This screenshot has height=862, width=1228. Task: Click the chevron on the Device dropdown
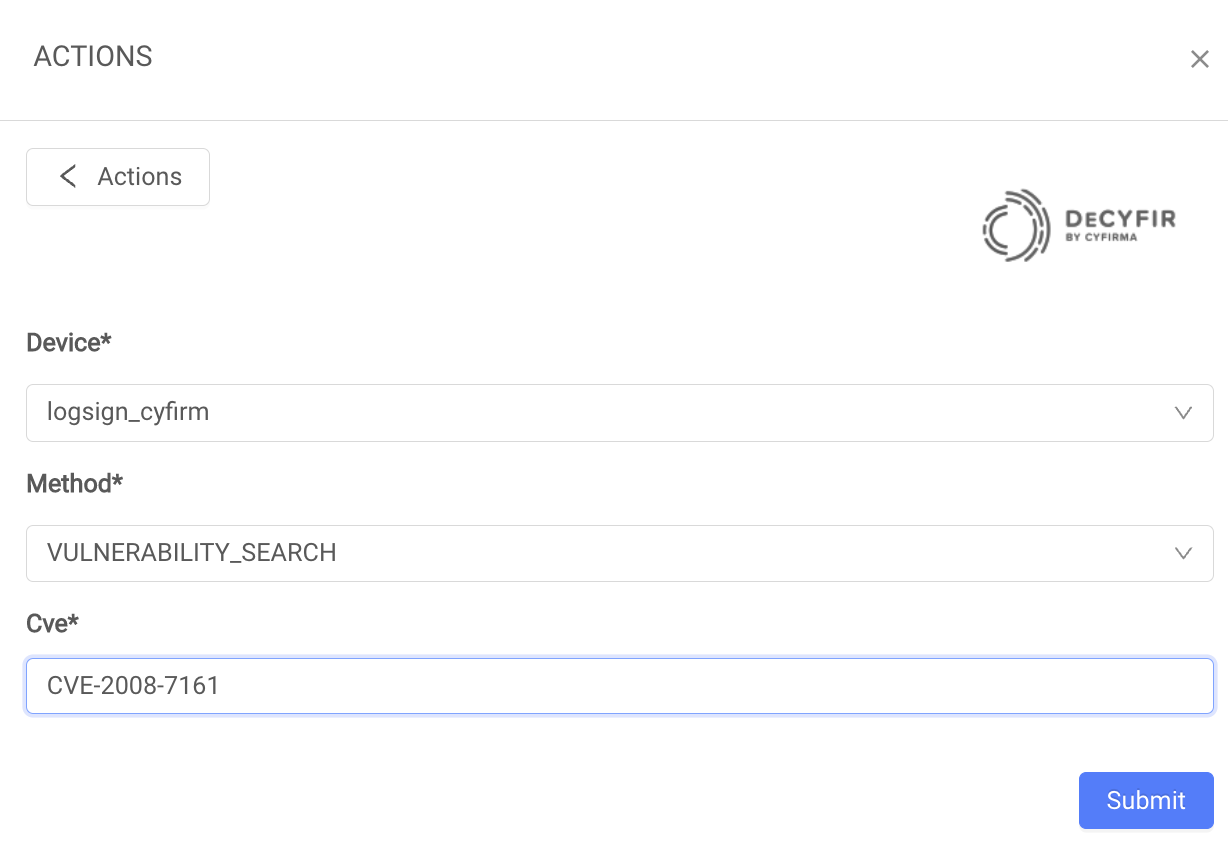(x=1184, y=412)
